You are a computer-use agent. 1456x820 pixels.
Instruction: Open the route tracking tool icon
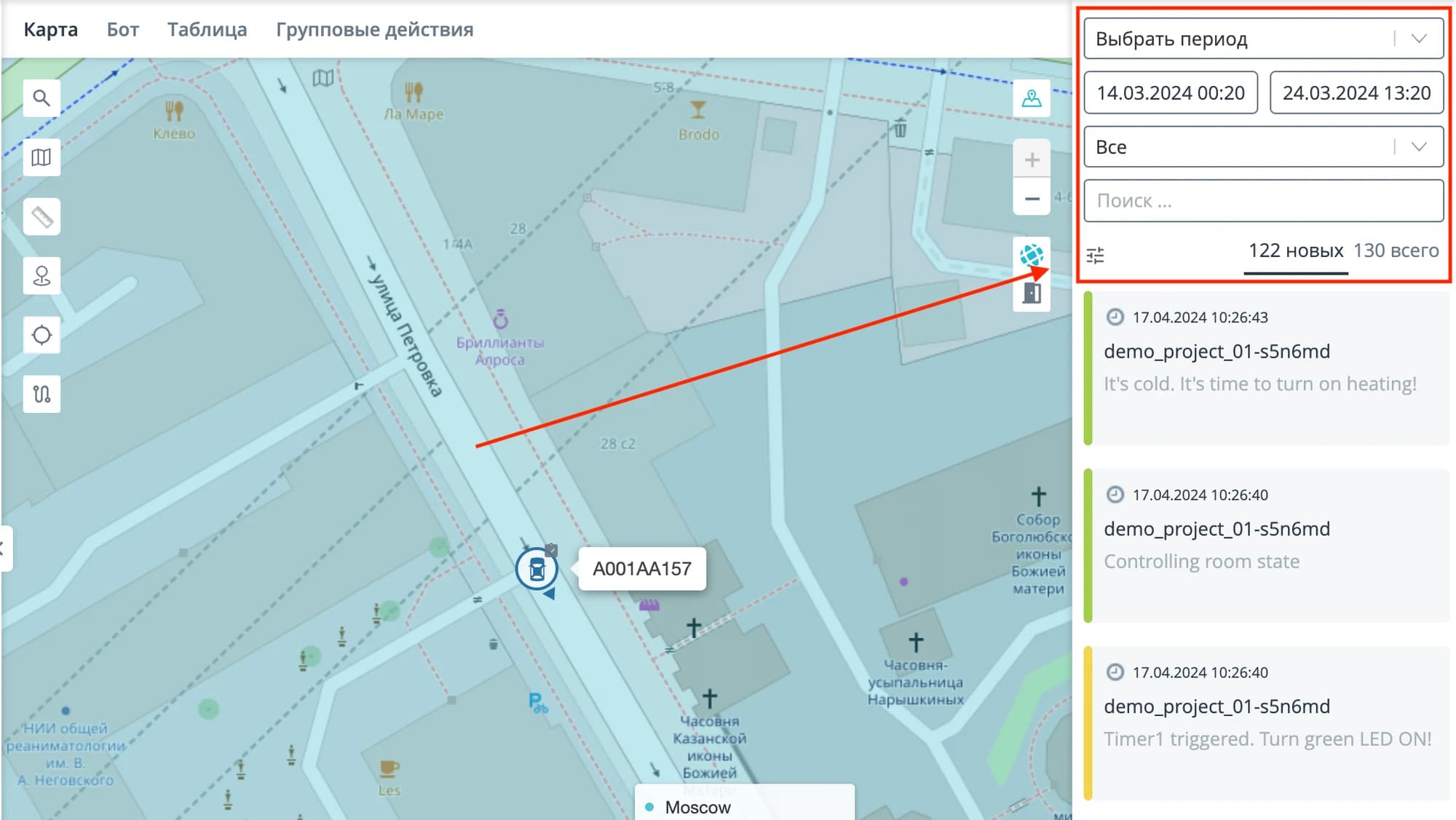click(x=41, y=394)
